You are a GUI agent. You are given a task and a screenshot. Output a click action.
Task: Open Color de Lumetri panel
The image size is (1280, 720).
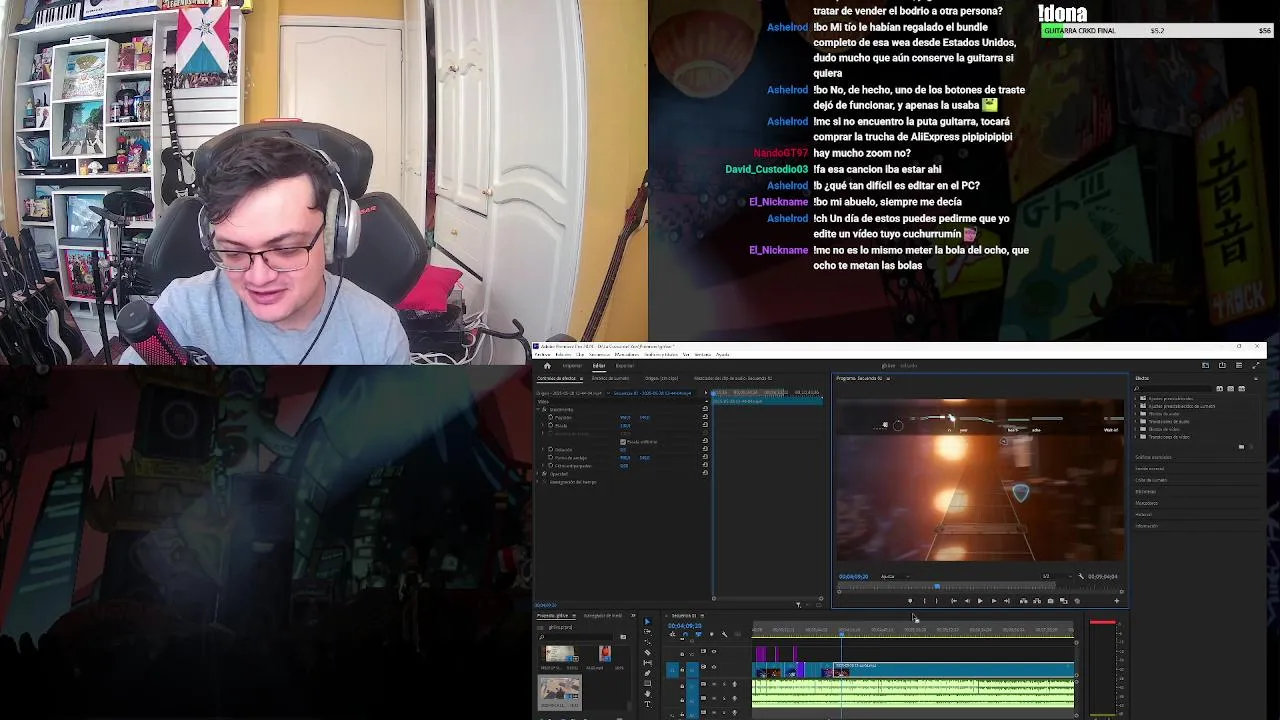(x=1151, y=480)
